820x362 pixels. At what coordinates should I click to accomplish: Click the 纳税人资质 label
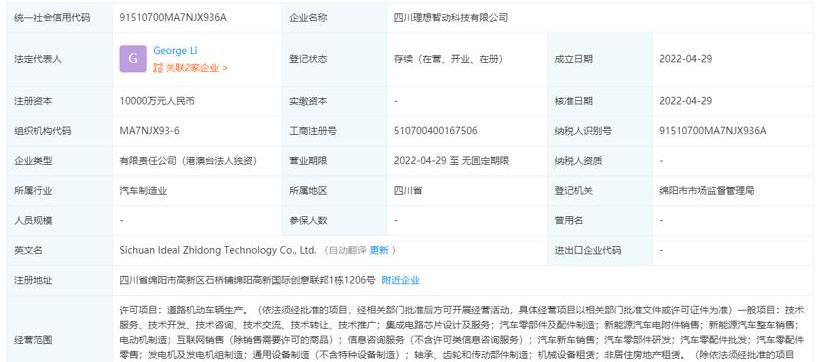click(x=578, y=161)
